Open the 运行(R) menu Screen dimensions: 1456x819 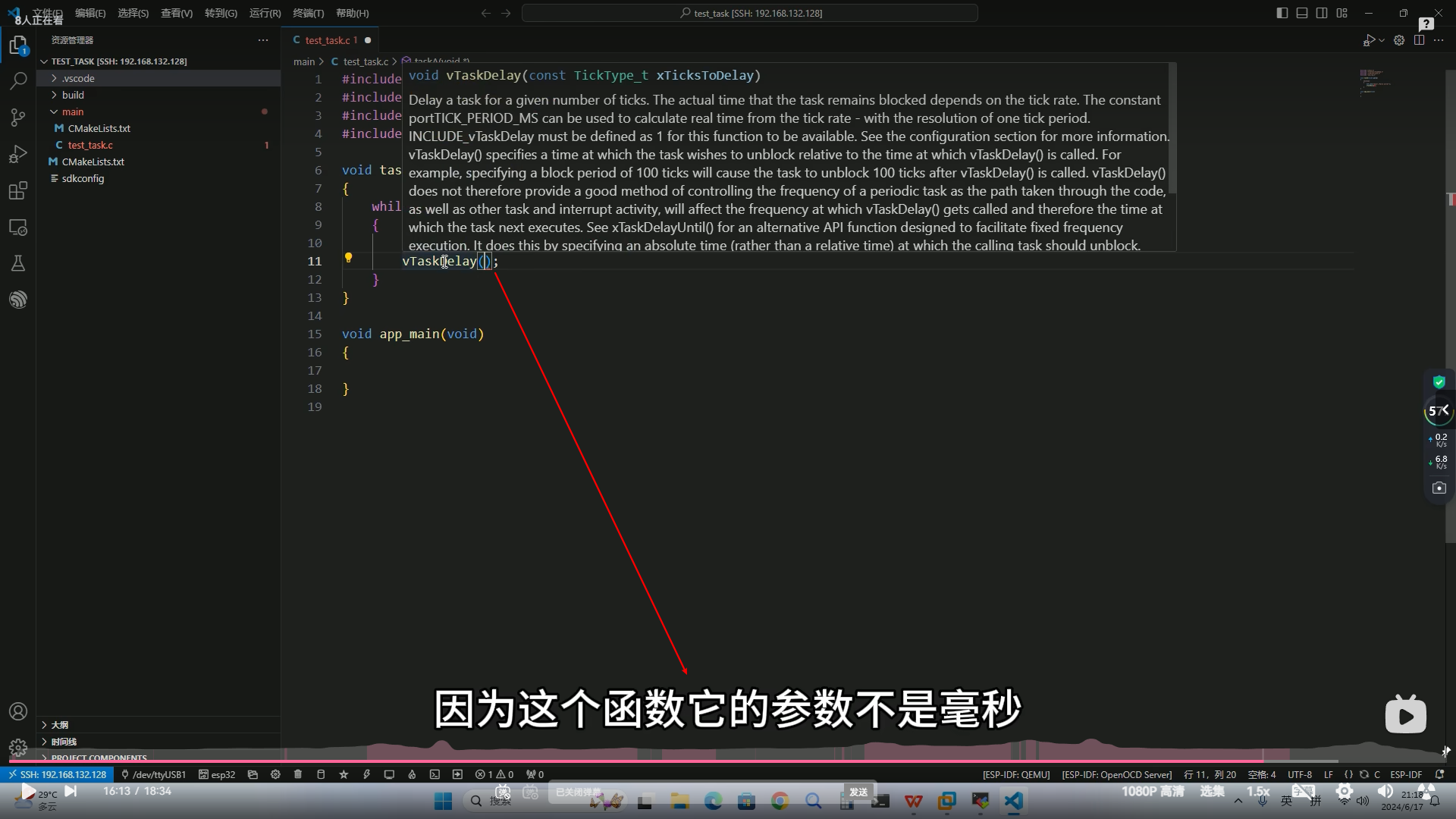(x=265, y=13)
